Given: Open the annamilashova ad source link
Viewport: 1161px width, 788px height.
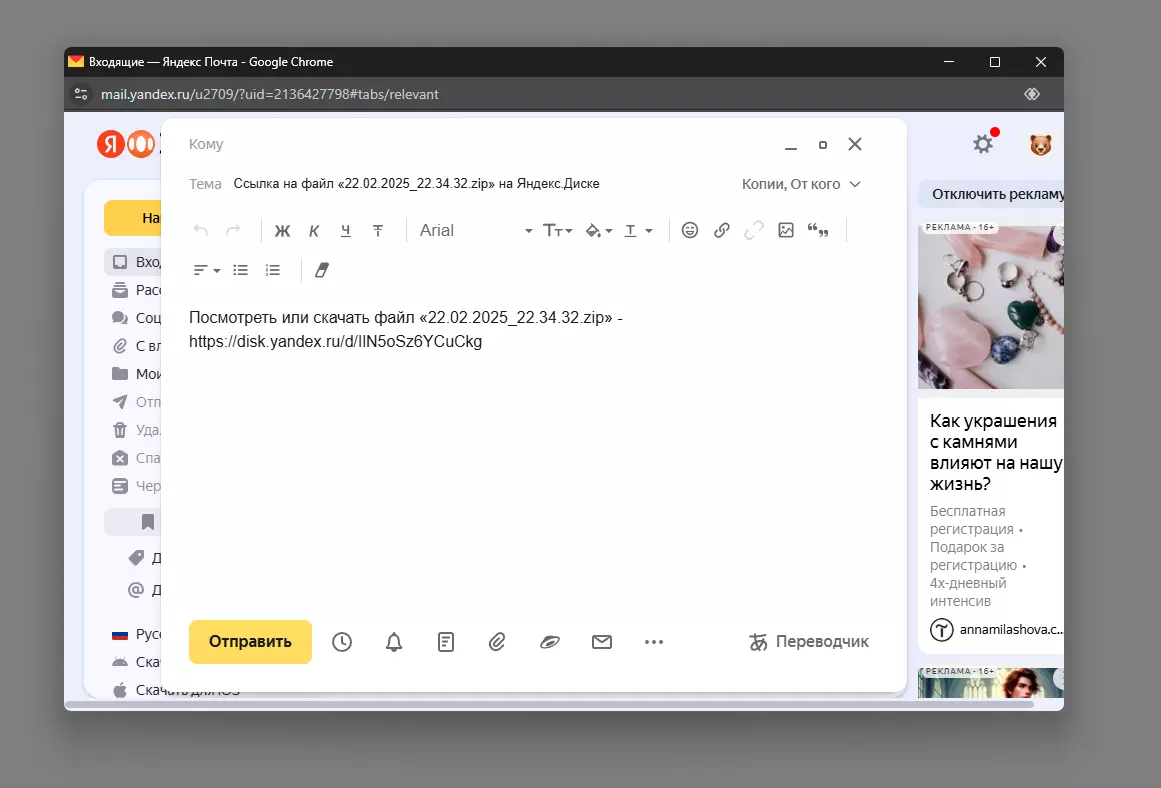Looking at the screenshot, I should coord(997,630).
